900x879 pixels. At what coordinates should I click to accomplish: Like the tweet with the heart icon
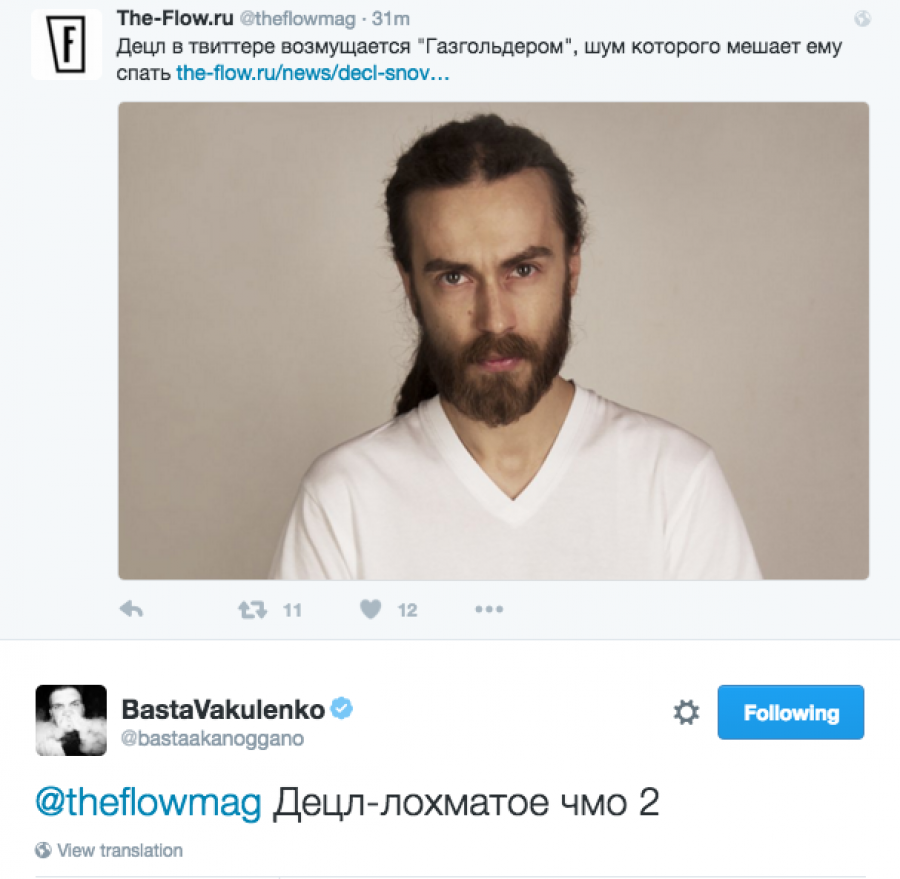pos(370,609)
